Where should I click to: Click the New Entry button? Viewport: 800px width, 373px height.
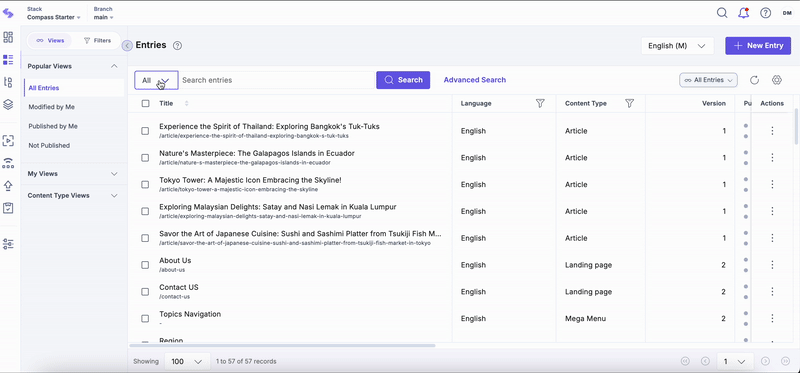[758, 45]
